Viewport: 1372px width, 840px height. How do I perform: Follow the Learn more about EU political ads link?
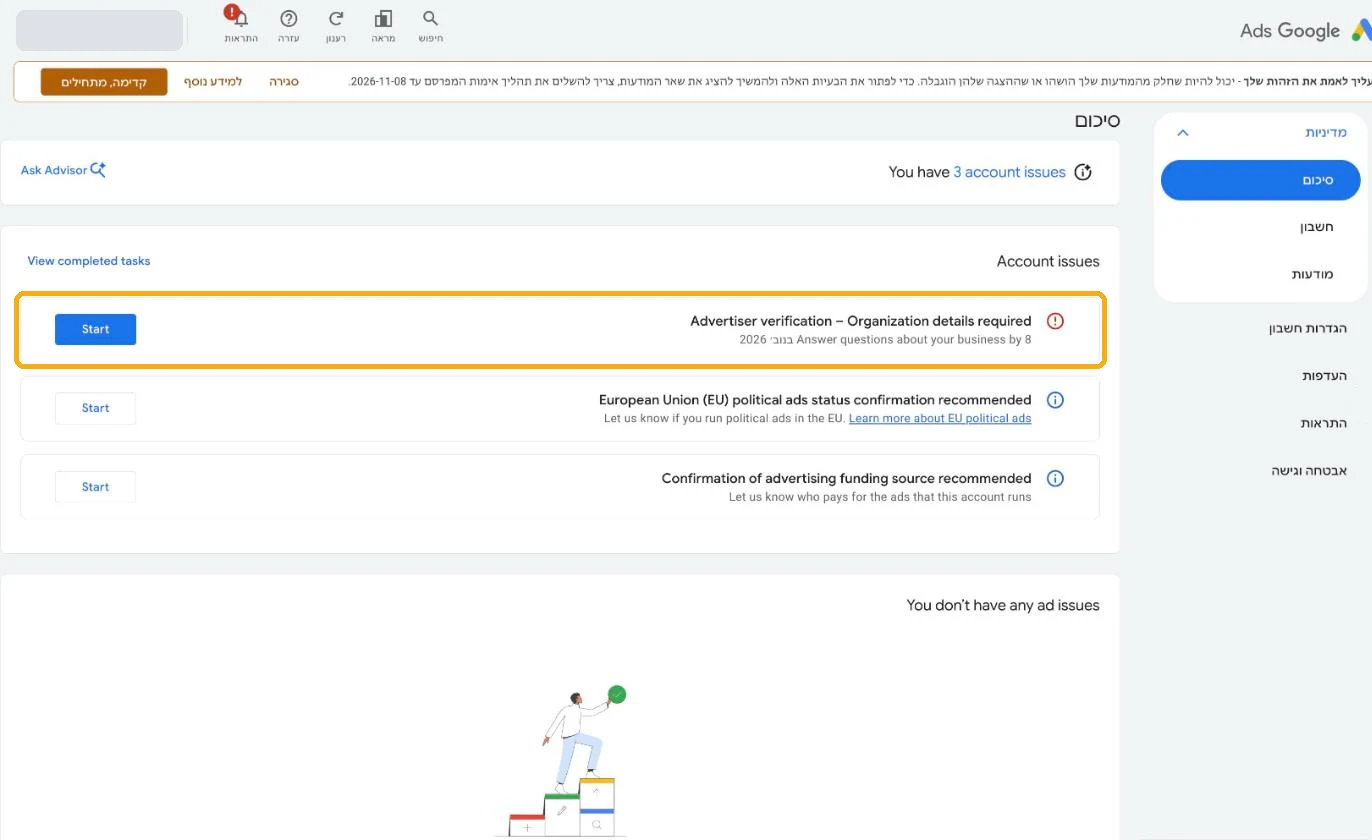tap(940, 418)
